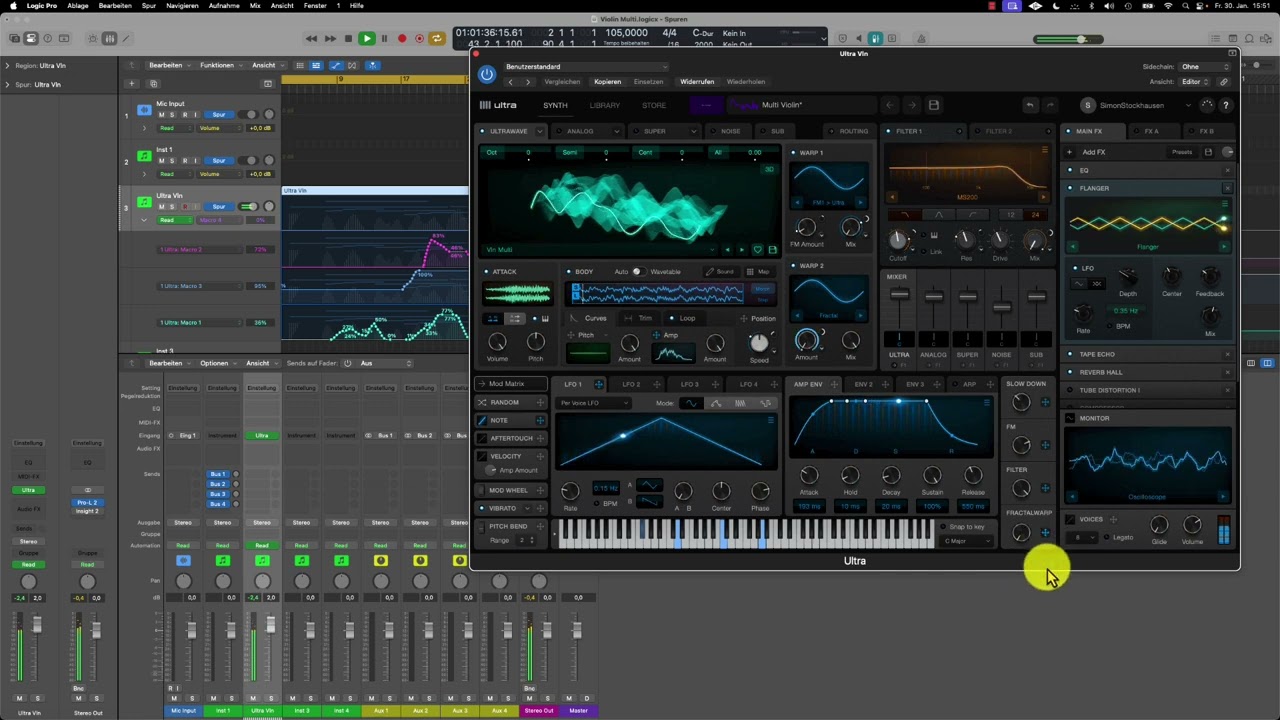Screen dimensions: 1280x720
Task: Toggle the Tape Echo effect on
Action: (1071, 354)
